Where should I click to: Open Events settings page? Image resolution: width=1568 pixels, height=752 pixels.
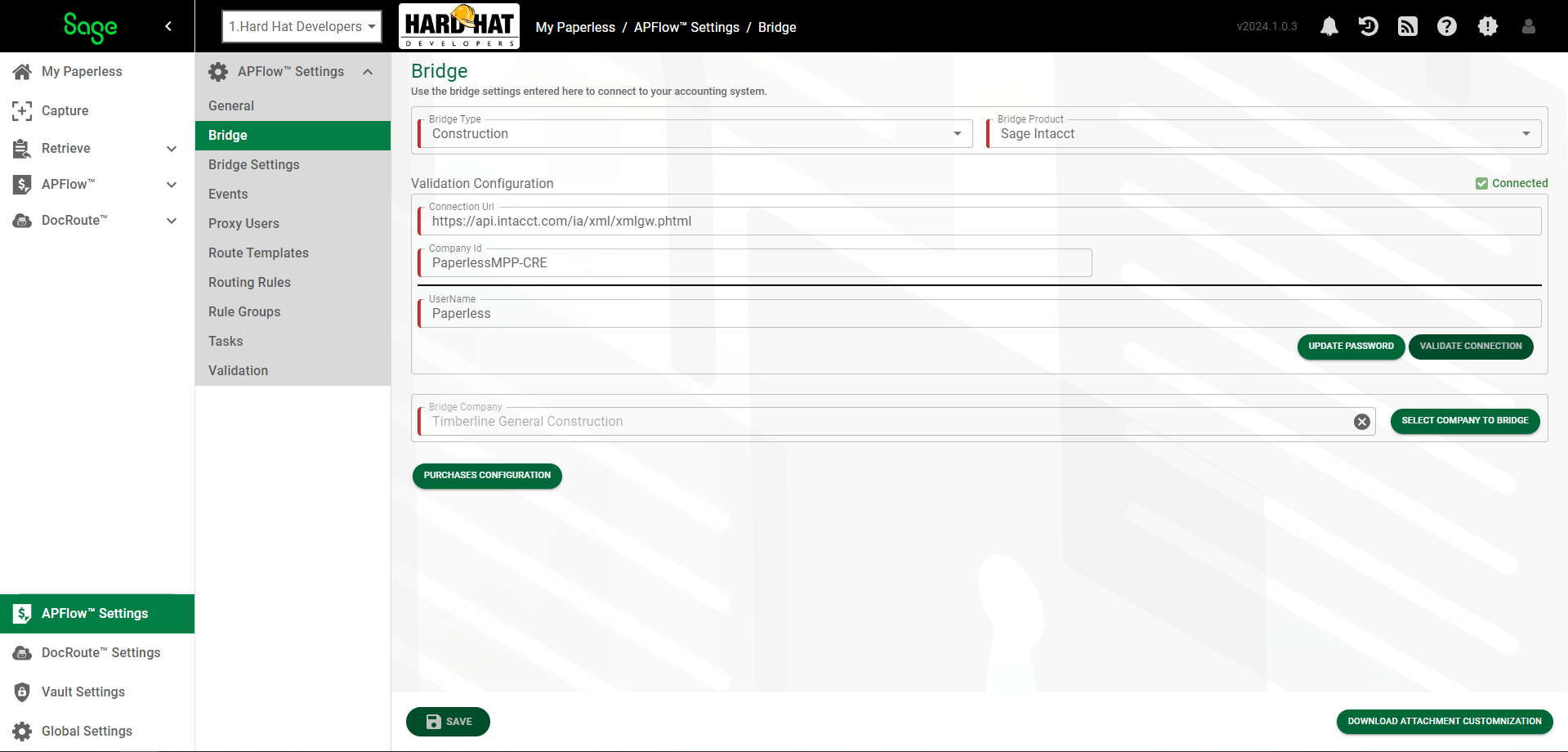pos(293,194)
